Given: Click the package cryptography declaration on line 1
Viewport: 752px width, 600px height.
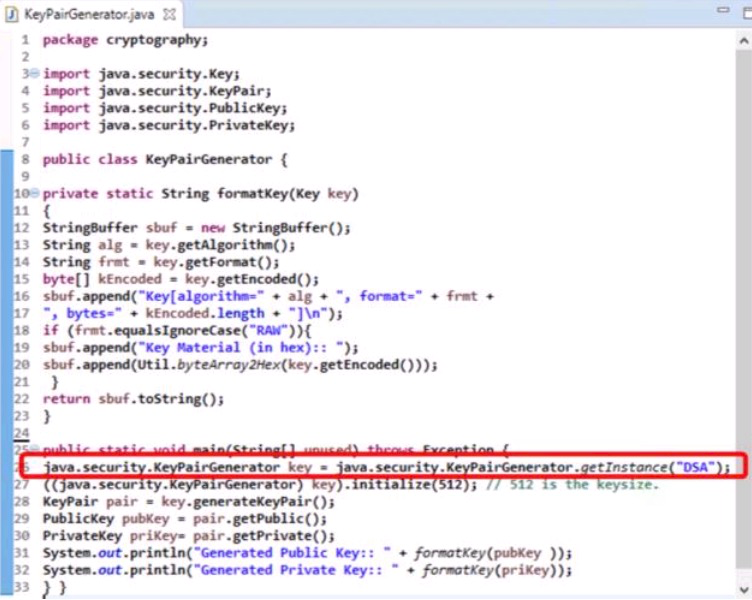Looking at the screenshot, I should tap(125, 40).
